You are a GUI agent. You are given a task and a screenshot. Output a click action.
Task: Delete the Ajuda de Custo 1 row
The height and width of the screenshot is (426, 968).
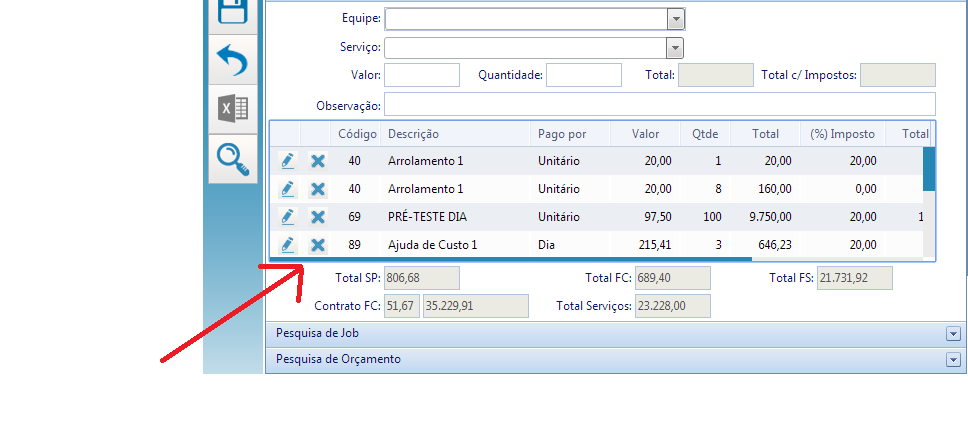[317, 245]
